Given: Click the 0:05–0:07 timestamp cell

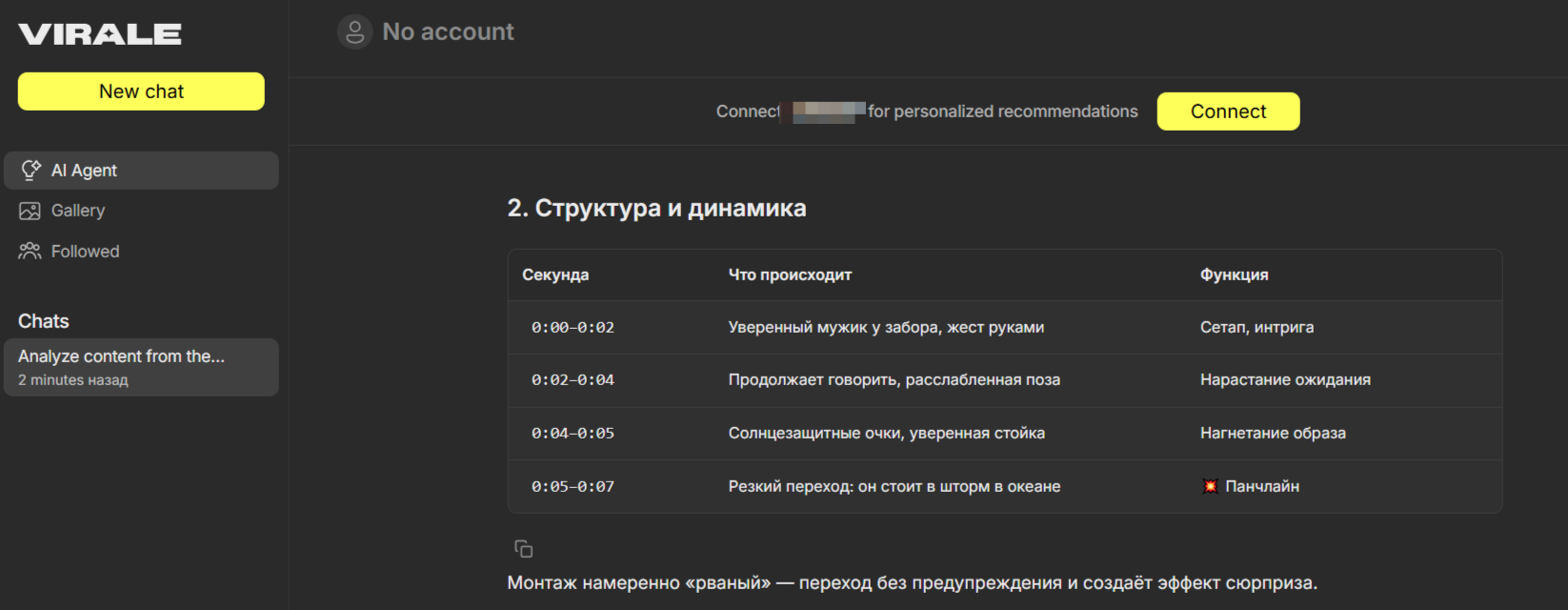Looking at the screenshot, I should tap(573, 486).
